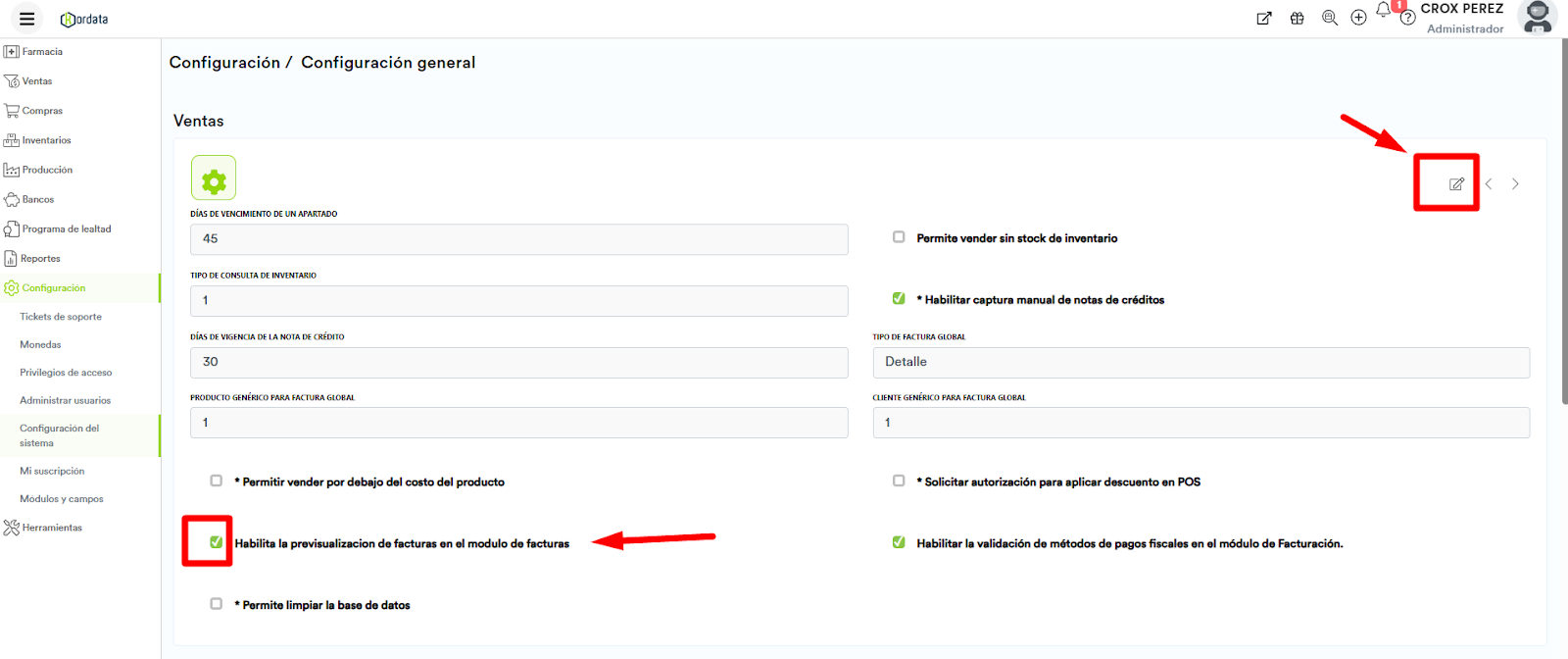The image size is (1568, 659).
Task: Click the Días de vencimiento de un apartado field
Action: click(x=518, y=239)
